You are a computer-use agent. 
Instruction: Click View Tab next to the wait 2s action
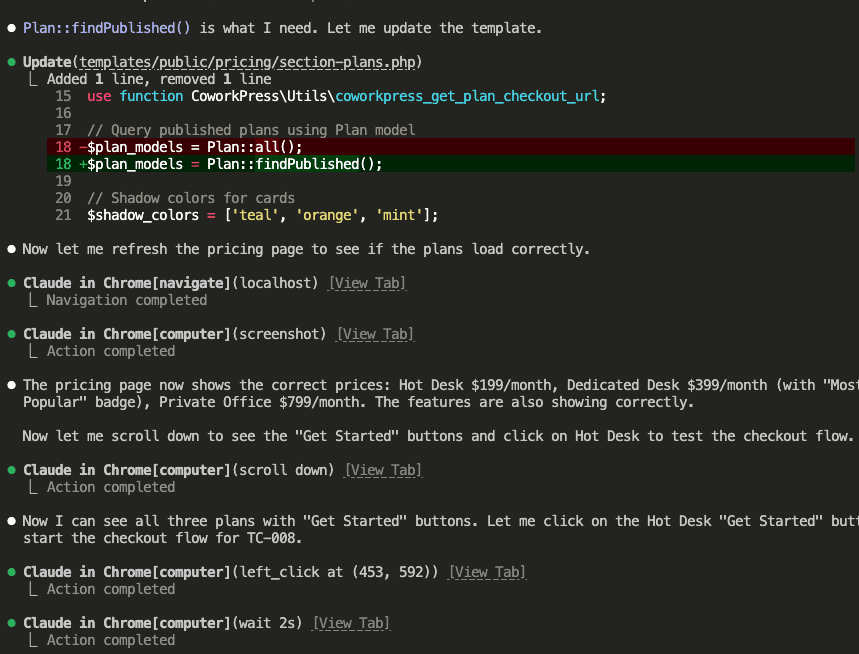tap(350, 623)
